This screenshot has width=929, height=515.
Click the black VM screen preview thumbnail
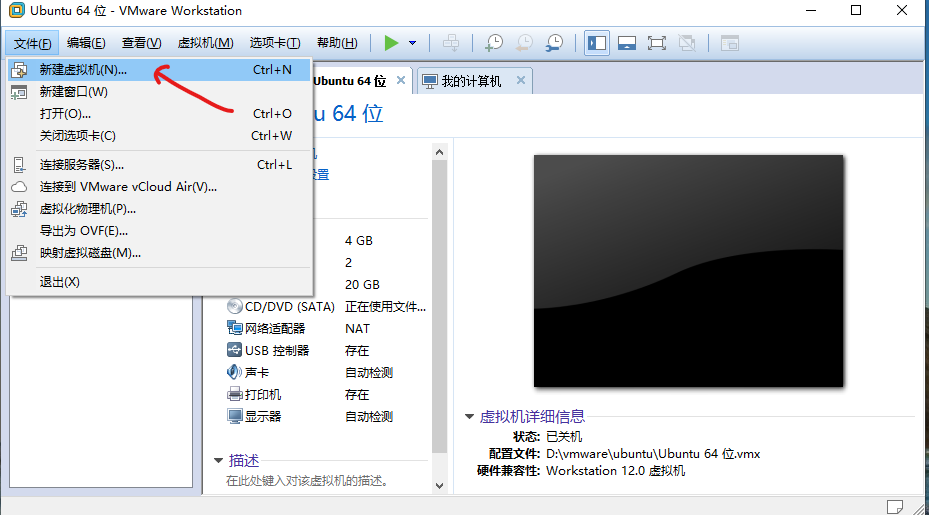point(688,271)
